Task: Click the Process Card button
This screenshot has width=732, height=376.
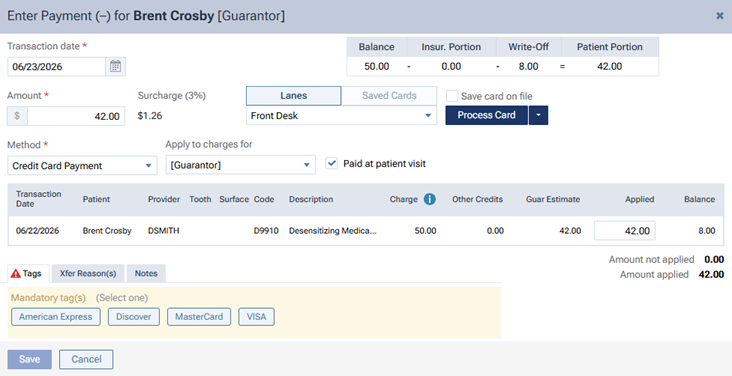Action: (486, 115)
